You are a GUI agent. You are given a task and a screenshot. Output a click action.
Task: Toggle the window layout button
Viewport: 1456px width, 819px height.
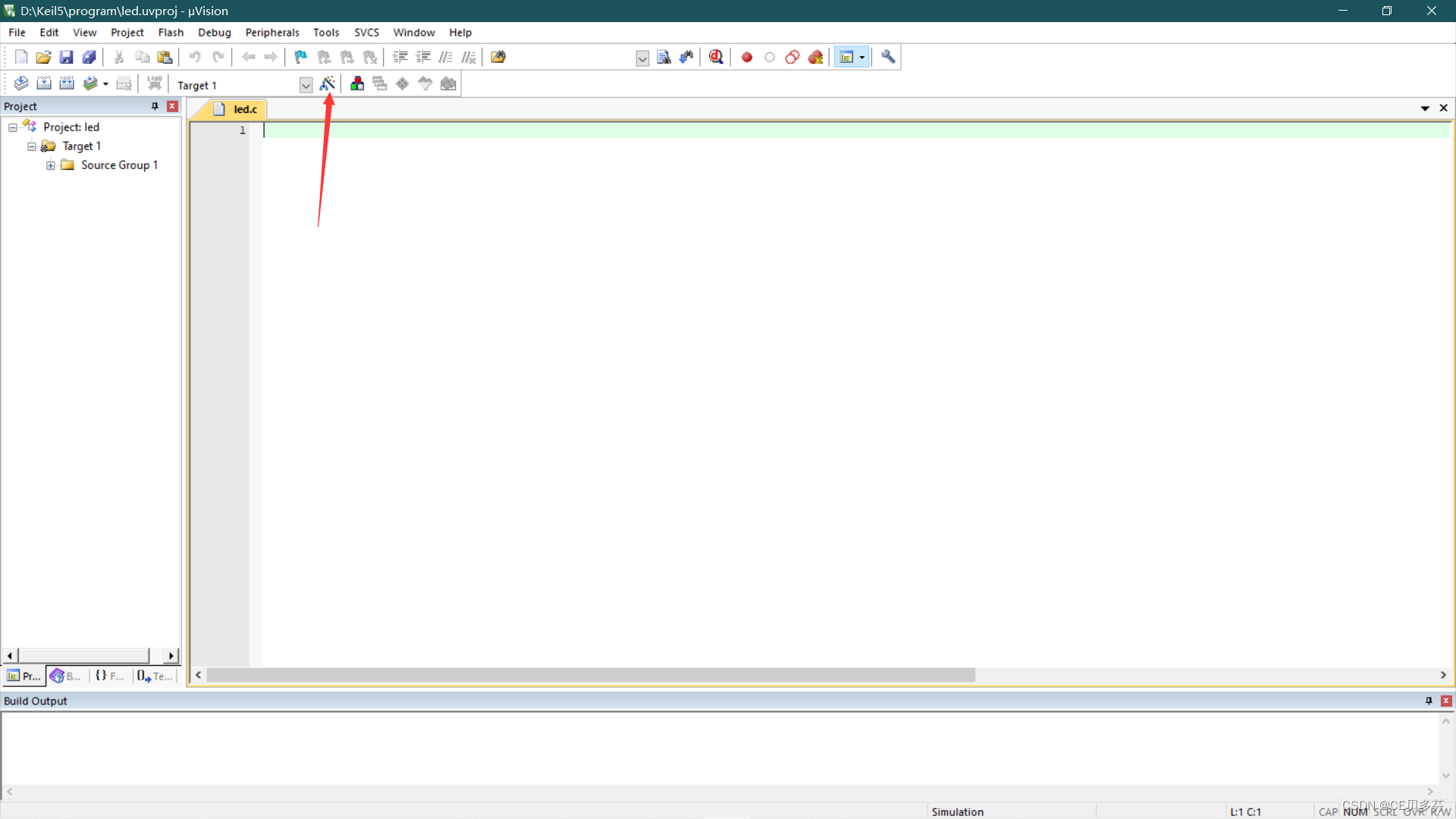847,57
